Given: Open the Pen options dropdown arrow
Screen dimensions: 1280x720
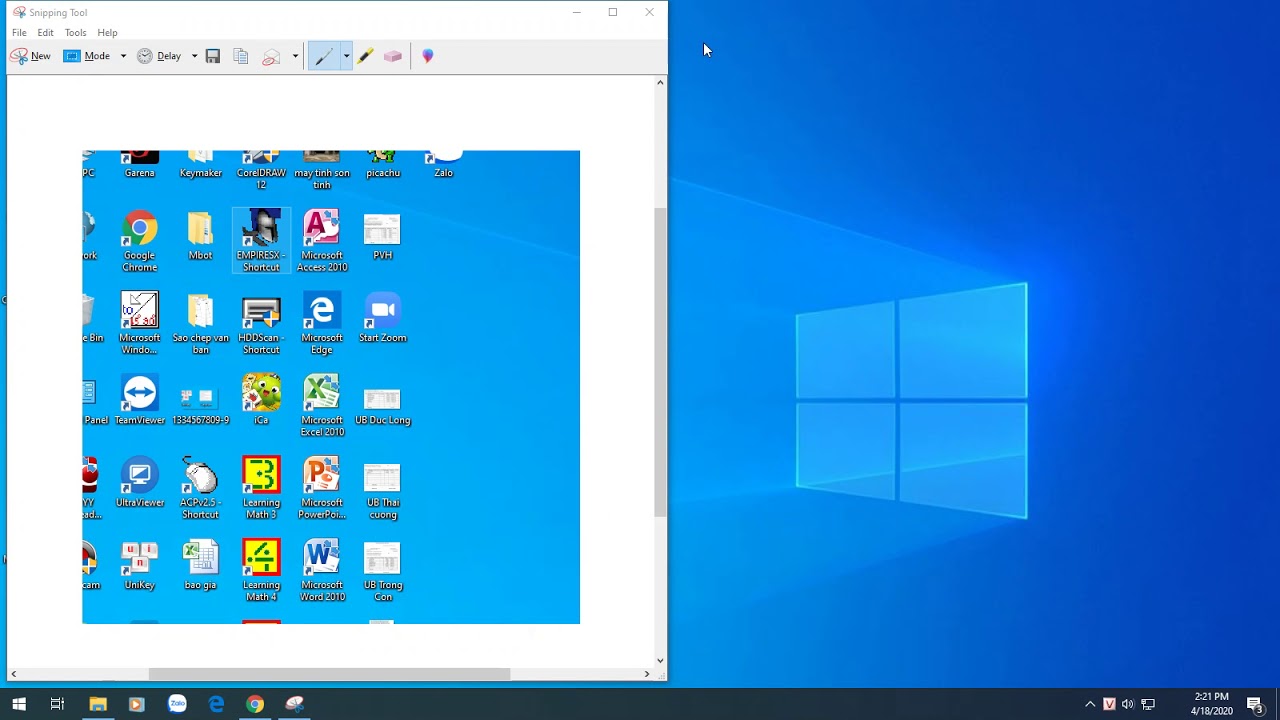Looking at the screenshot, I should (346, 56).
